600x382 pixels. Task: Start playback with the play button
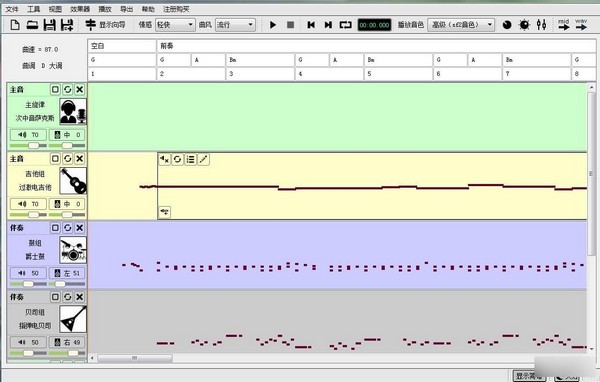[x=273, y=25]
